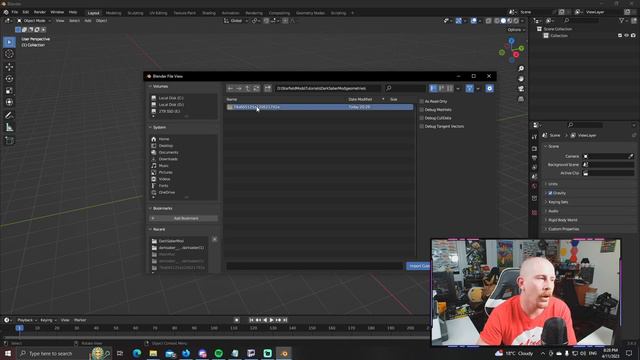Switch perspective/orthographic grid icon in viewport

521,99
